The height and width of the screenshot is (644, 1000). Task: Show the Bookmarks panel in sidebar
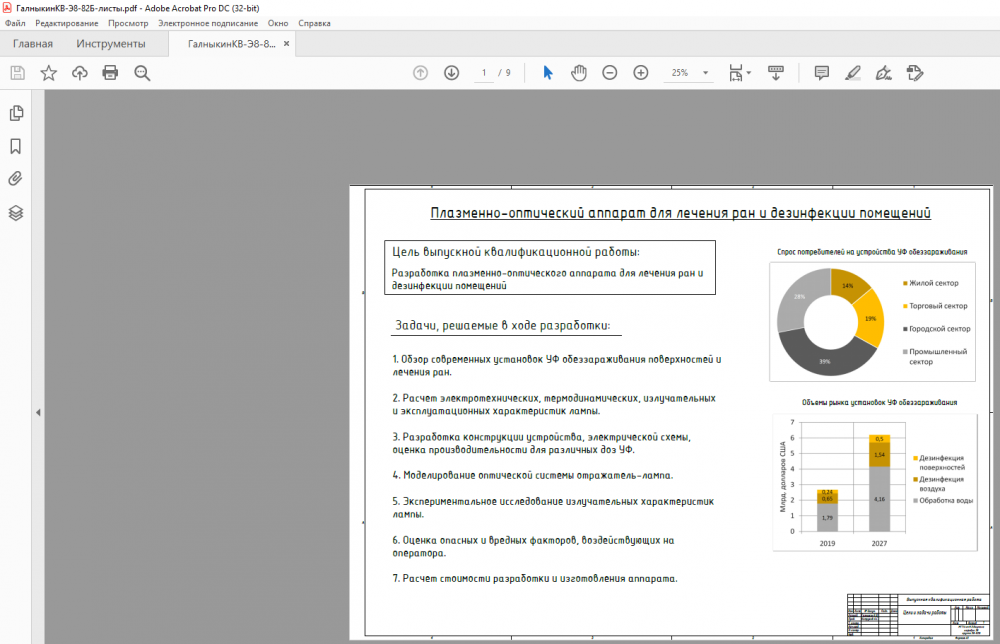(16, 146)
